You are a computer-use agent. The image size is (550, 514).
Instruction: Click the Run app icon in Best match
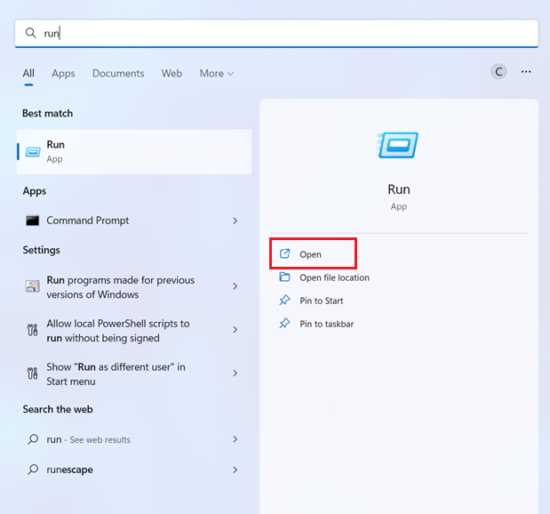pos(33,152)
